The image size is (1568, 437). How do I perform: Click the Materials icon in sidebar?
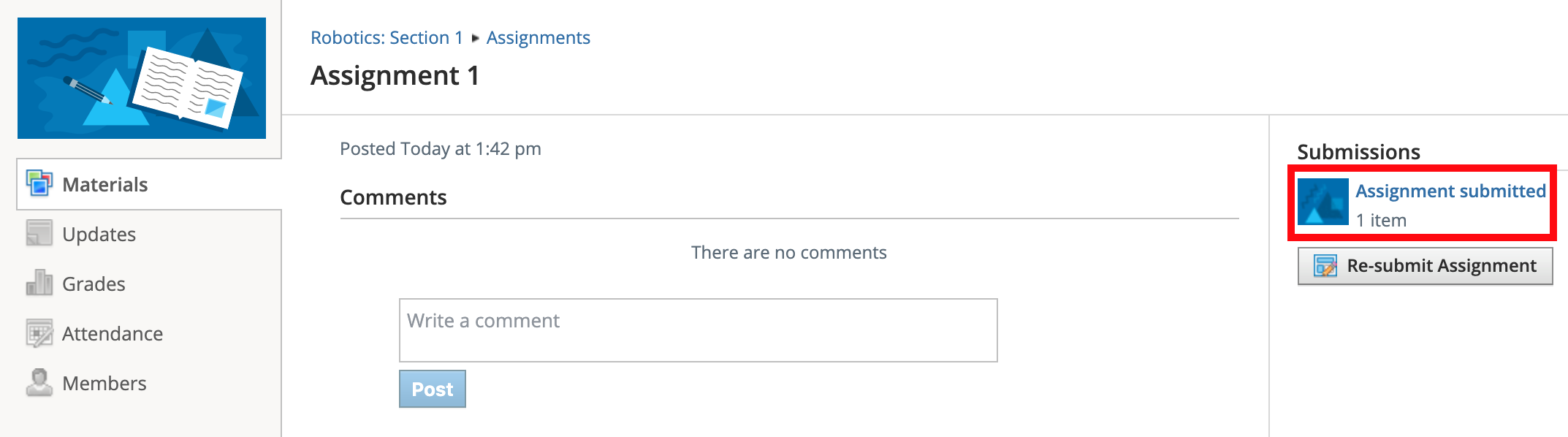click(39, 183)
